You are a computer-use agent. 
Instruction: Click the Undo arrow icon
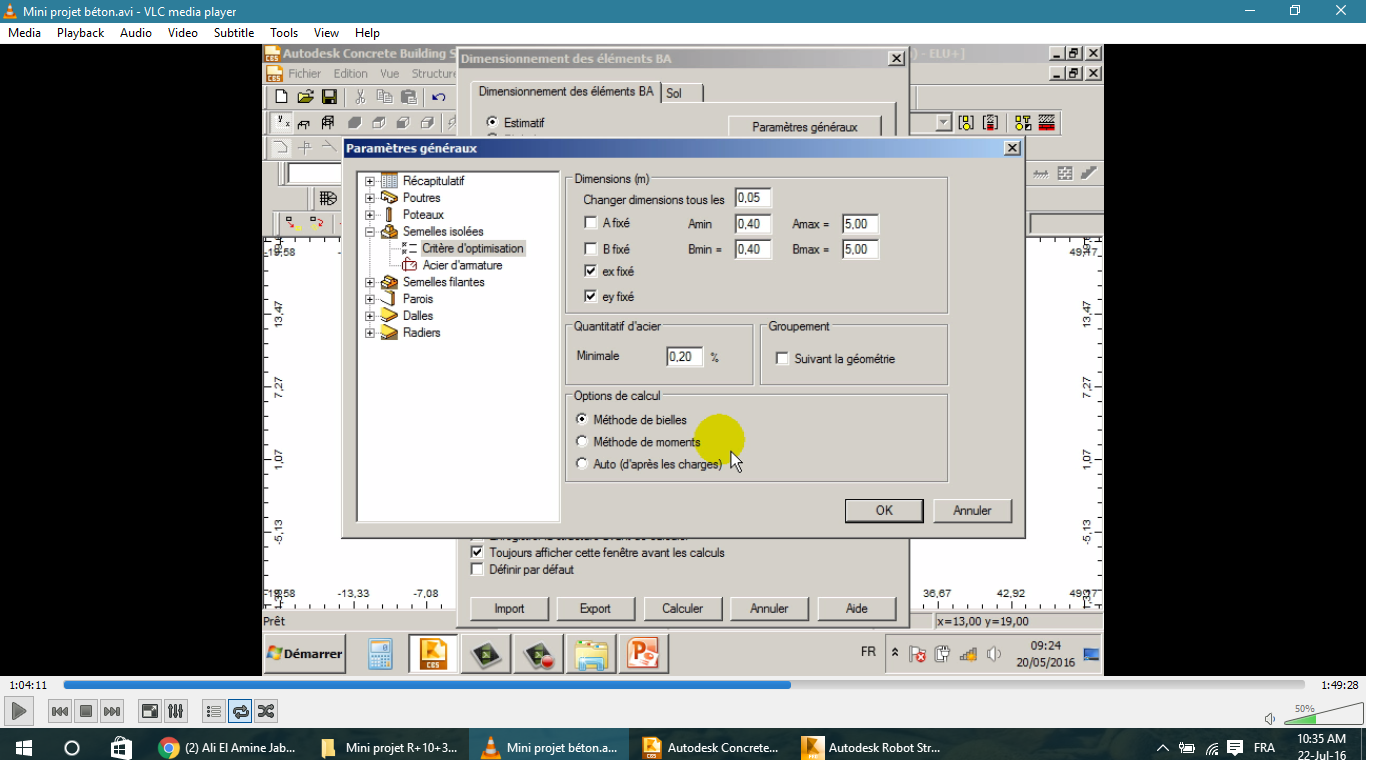coord(438,97)
